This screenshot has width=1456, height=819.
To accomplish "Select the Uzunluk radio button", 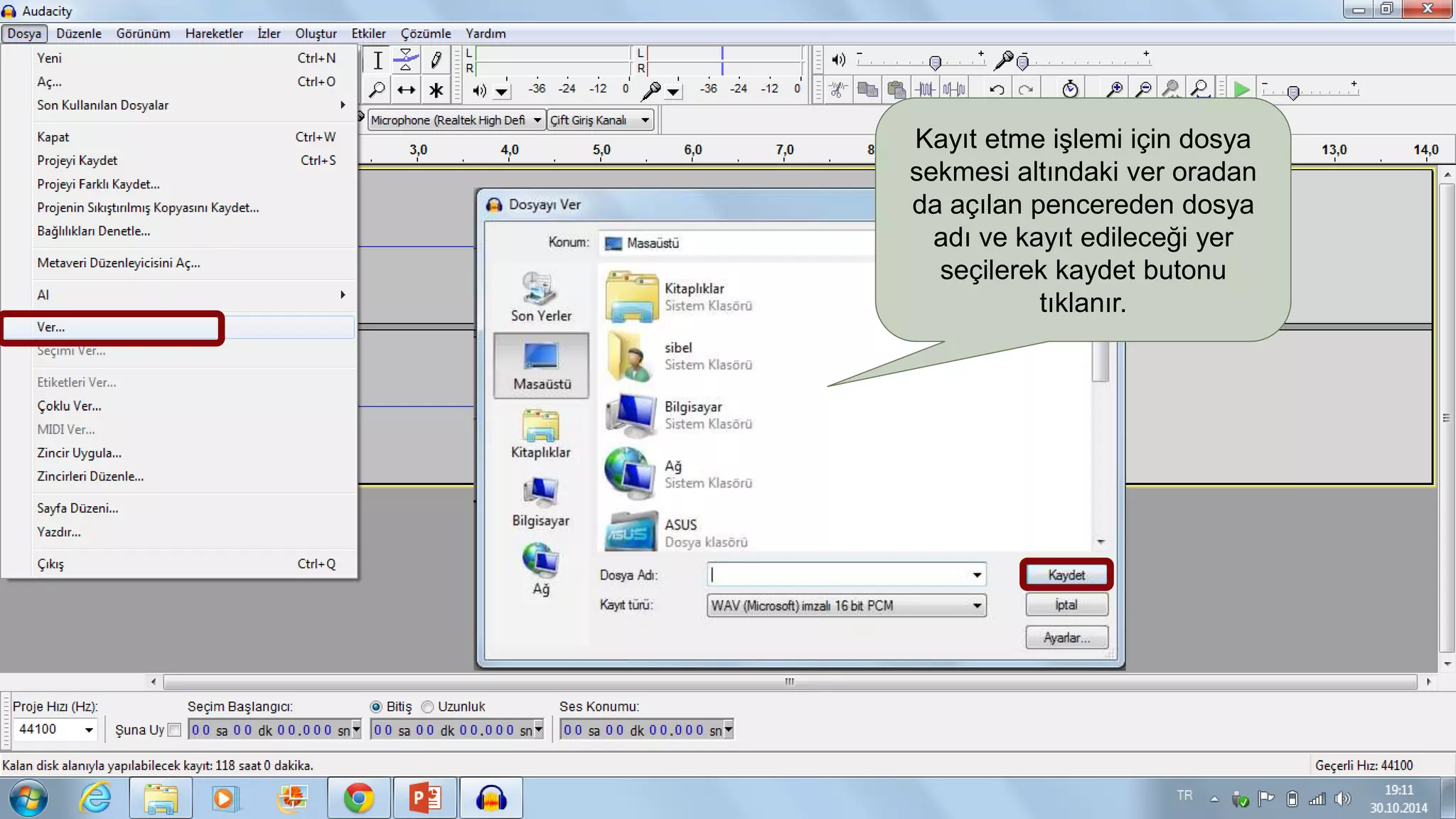I will 427,707.
